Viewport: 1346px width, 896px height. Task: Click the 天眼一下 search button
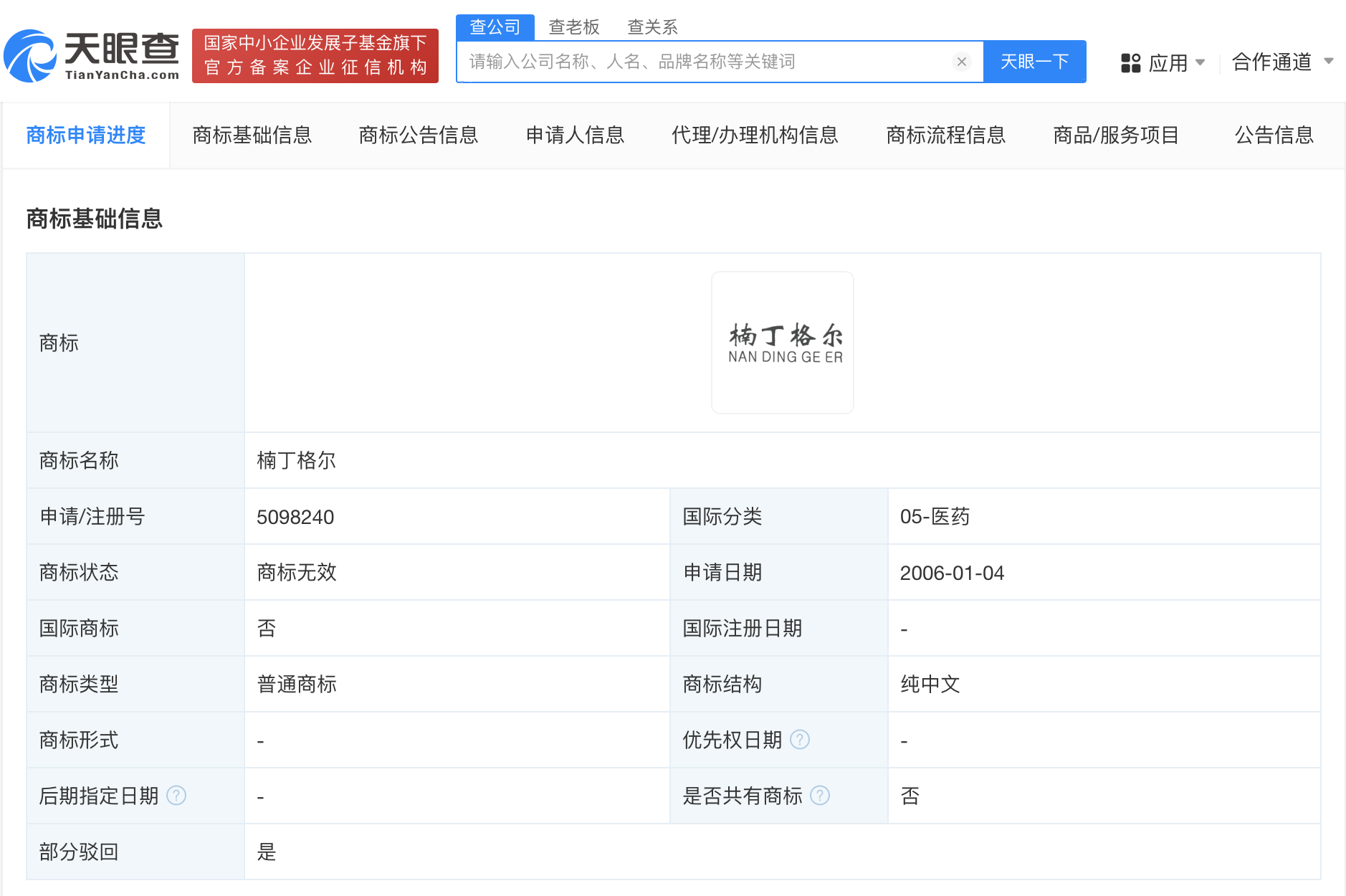point(1034,62)
